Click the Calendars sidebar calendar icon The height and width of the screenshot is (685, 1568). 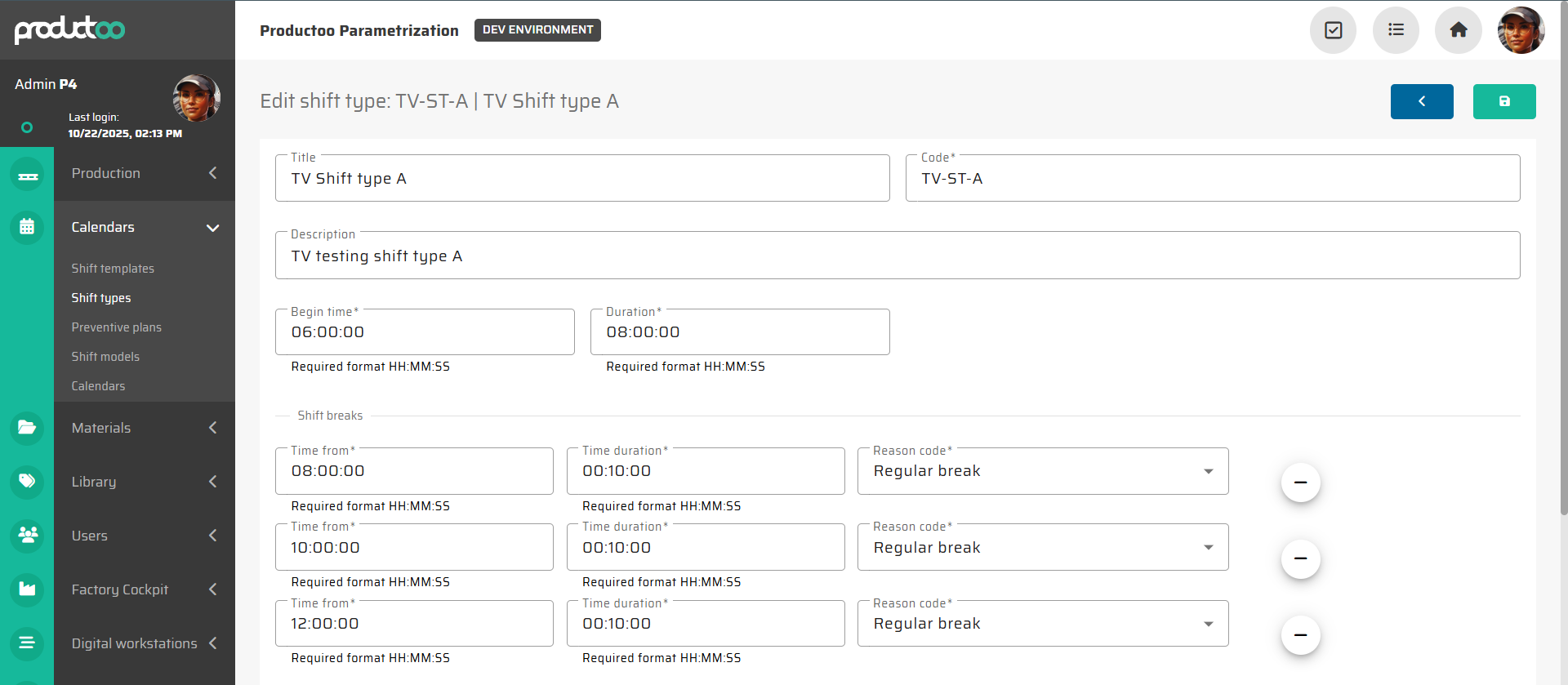click(27, 227)
